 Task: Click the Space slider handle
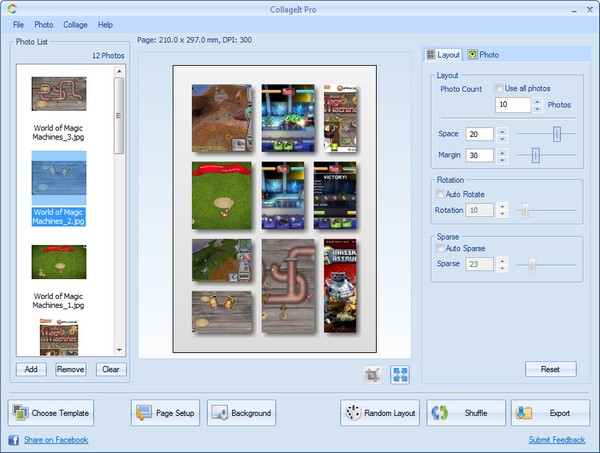tap(557, 134)
